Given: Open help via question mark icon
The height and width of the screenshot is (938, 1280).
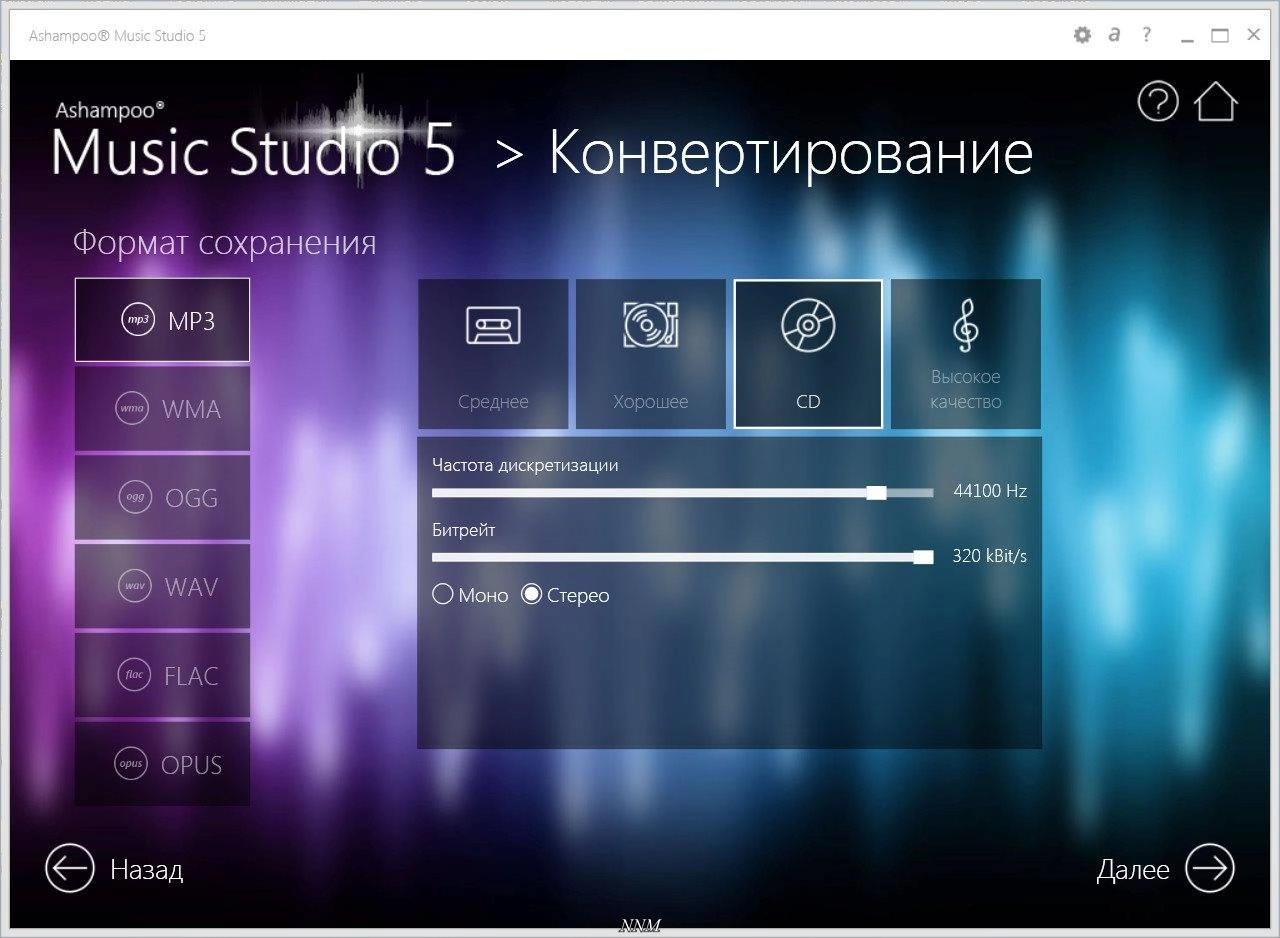Looking at the screenshot, I should [x=1158, y=102].
